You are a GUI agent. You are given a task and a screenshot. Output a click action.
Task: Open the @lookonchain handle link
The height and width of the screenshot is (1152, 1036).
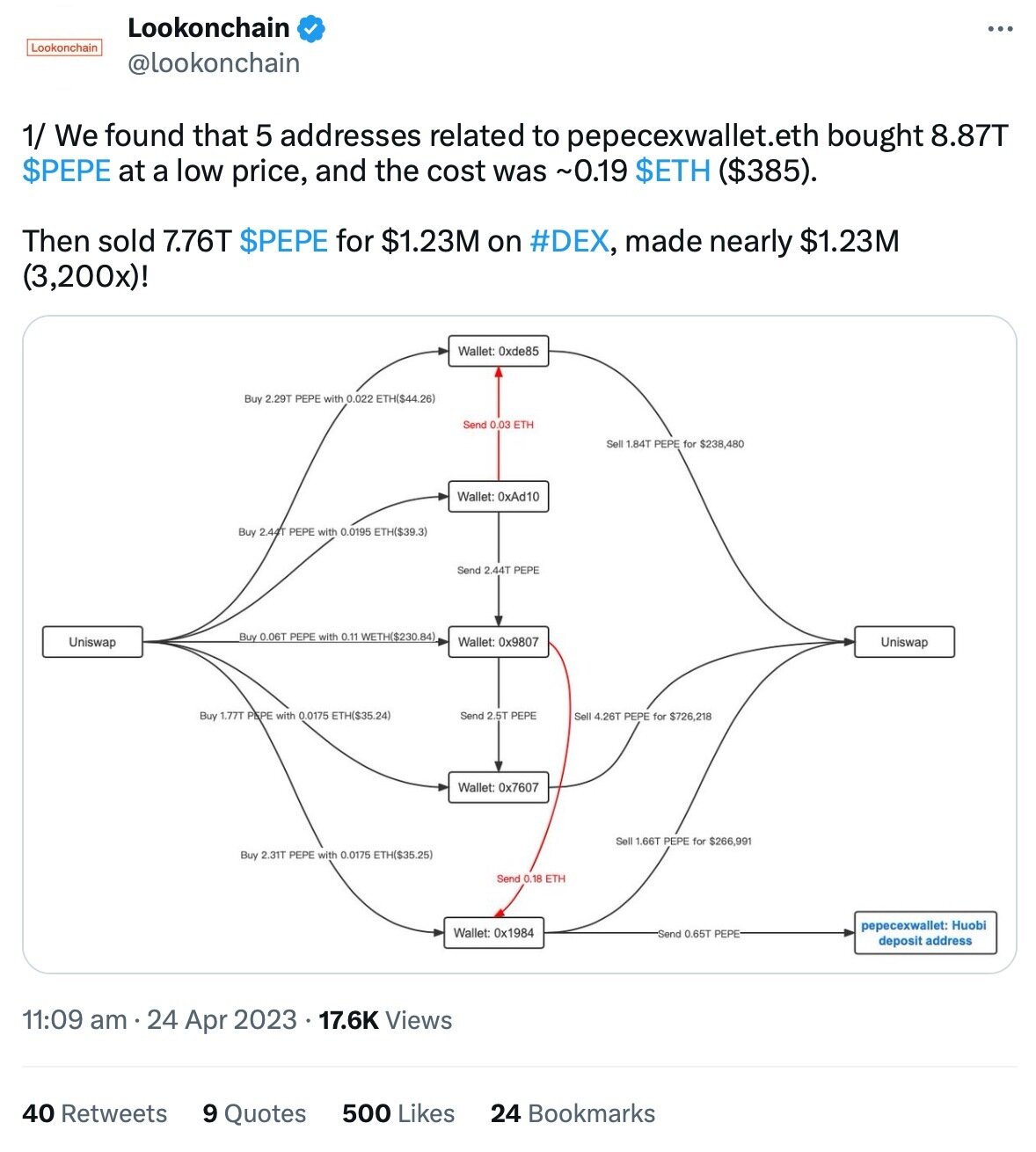[214, 63]
